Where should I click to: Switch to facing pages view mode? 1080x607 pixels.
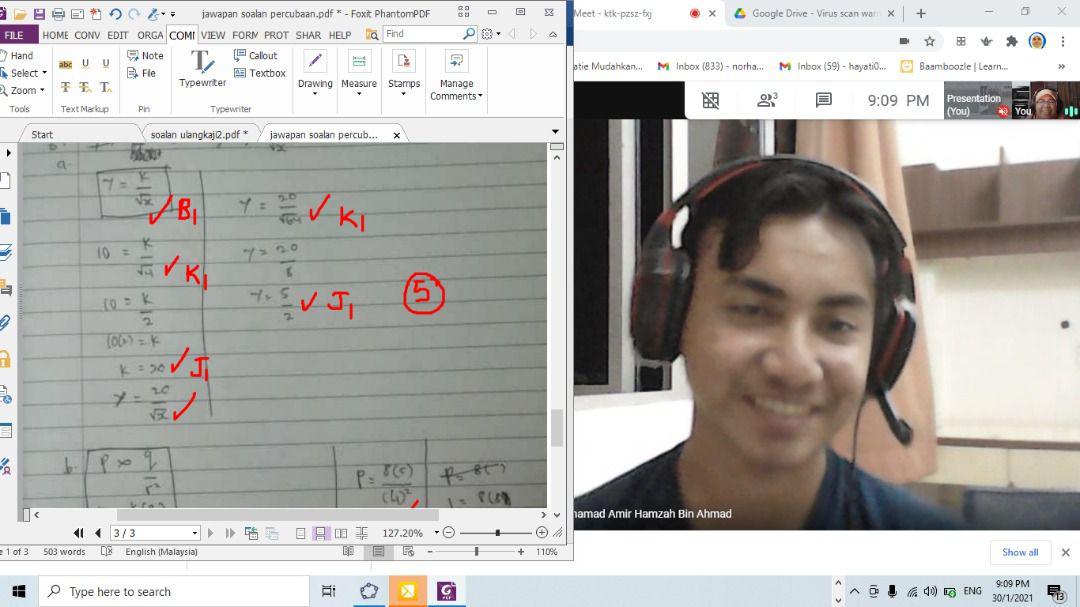point(341,533)
